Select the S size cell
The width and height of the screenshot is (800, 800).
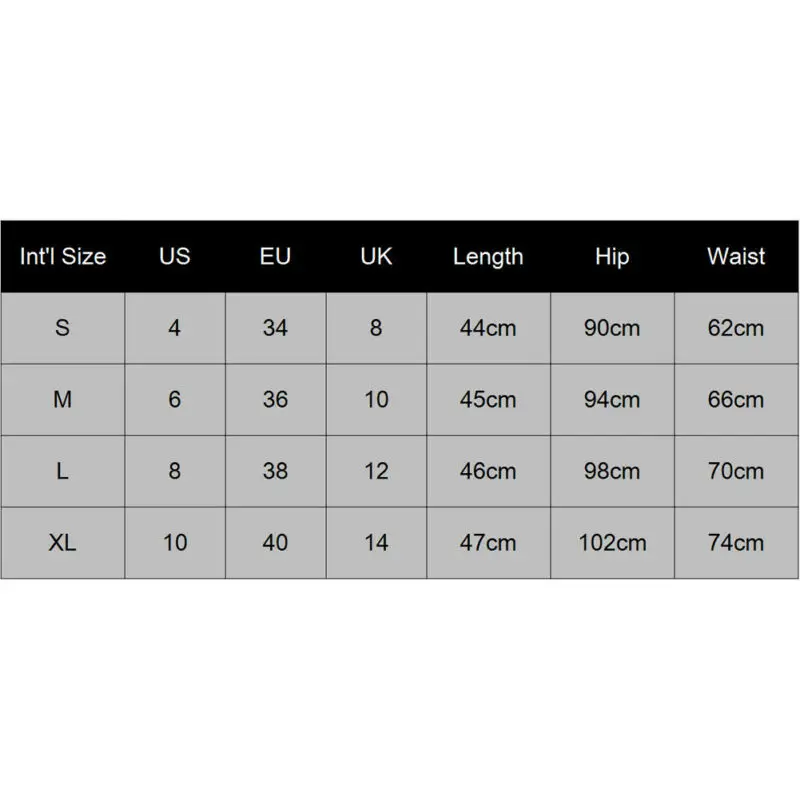point(62,328)
